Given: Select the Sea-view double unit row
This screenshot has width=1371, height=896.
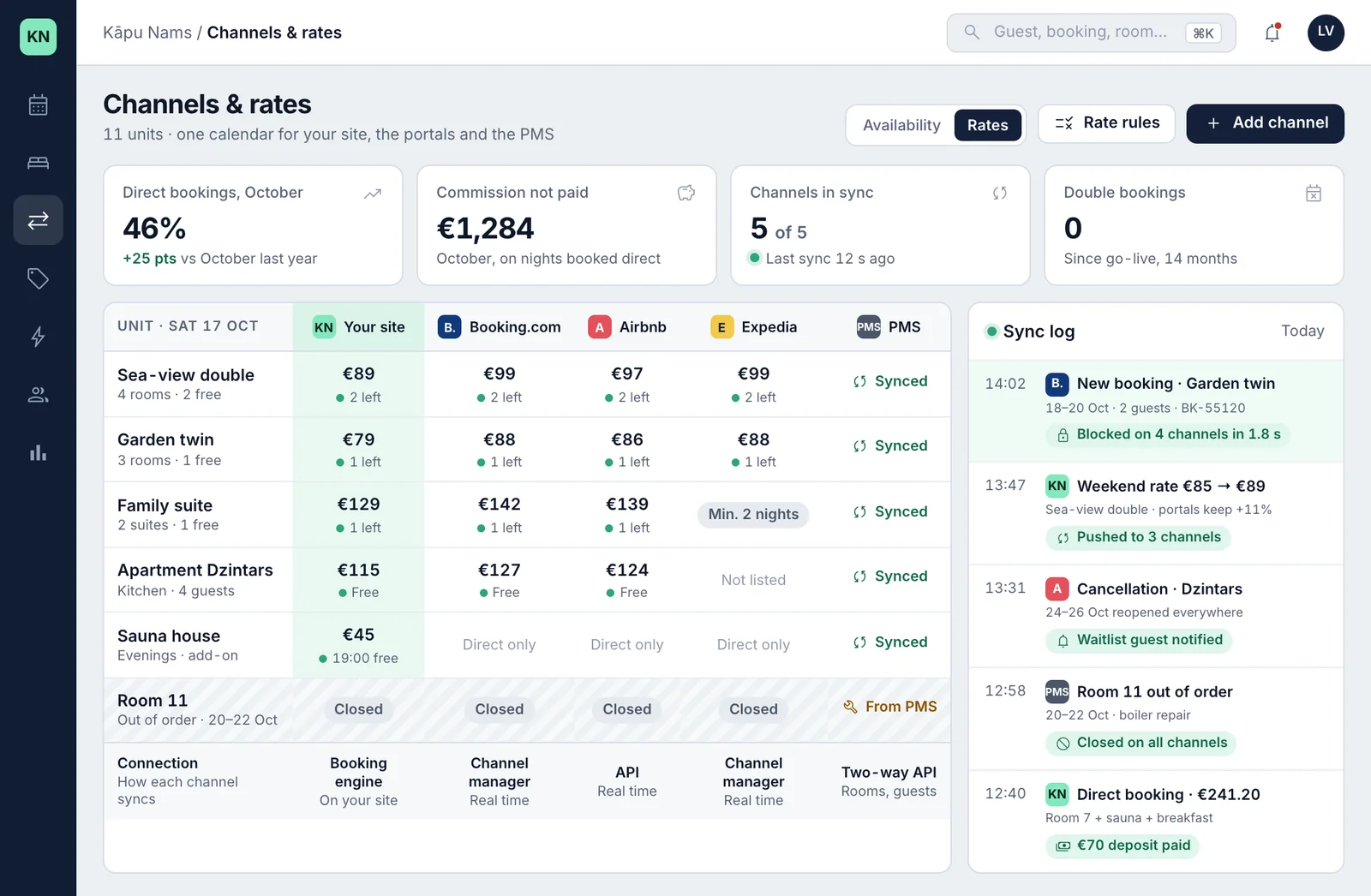Looking at the screenshot, I should pyautogui.click(x=527, y=384).
